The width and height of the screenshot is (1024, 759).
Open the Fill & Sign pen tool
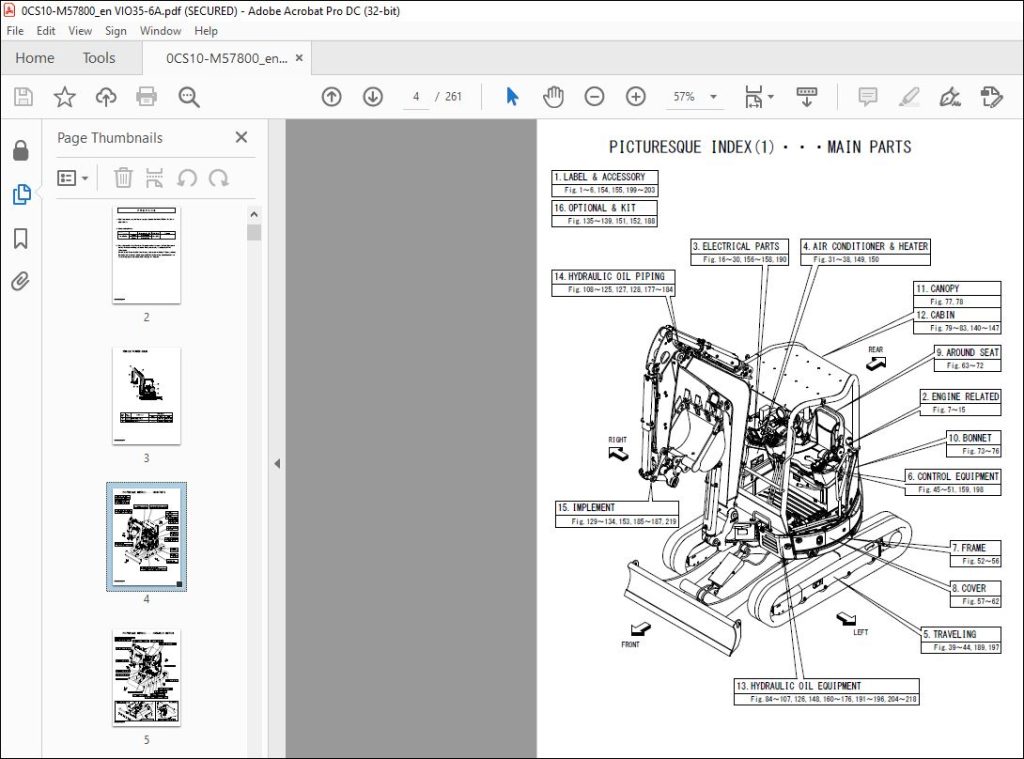[x=950, y=97]
